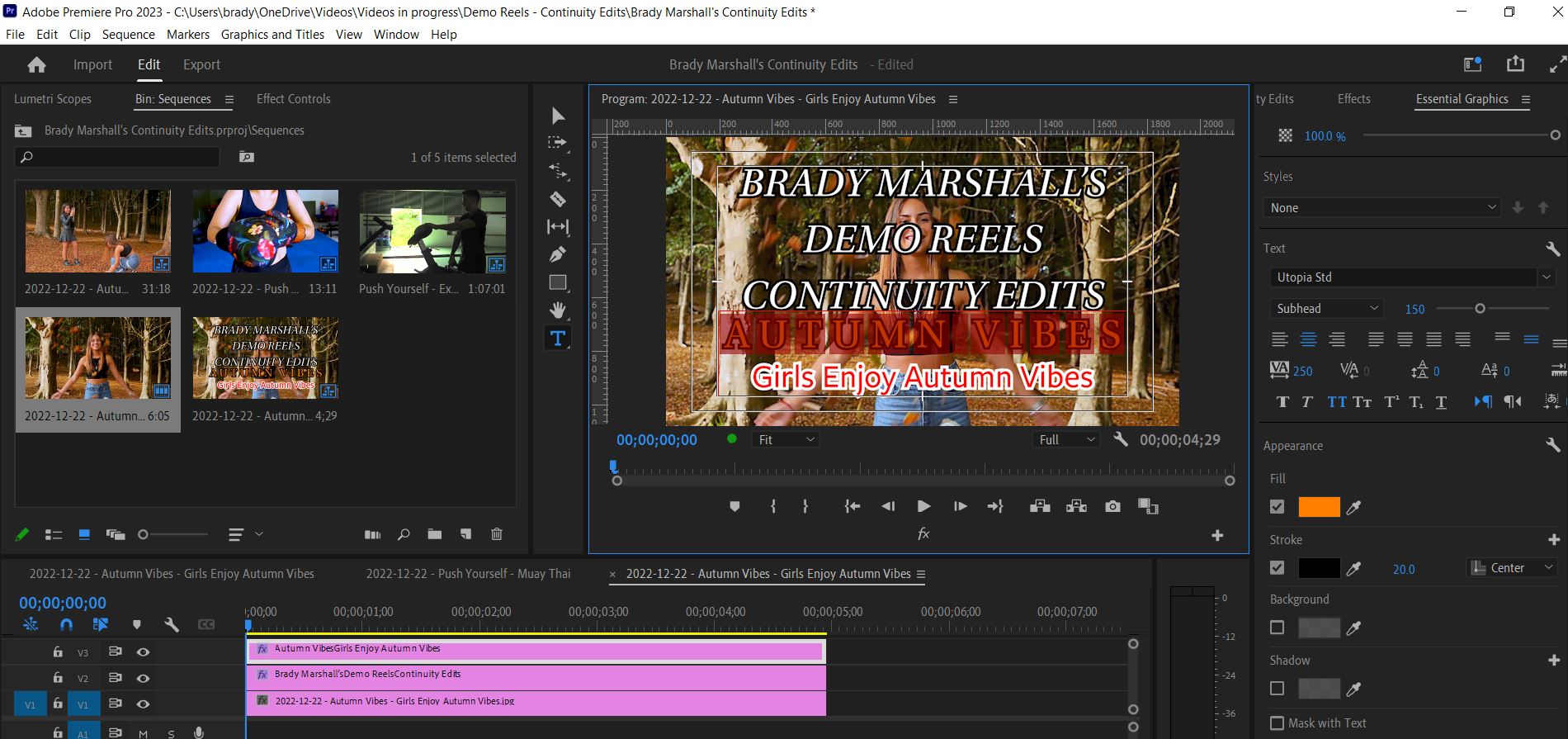Select the Ripple Edit tool
Screen dimensions: 1568x739
click(x=558, y=171)
